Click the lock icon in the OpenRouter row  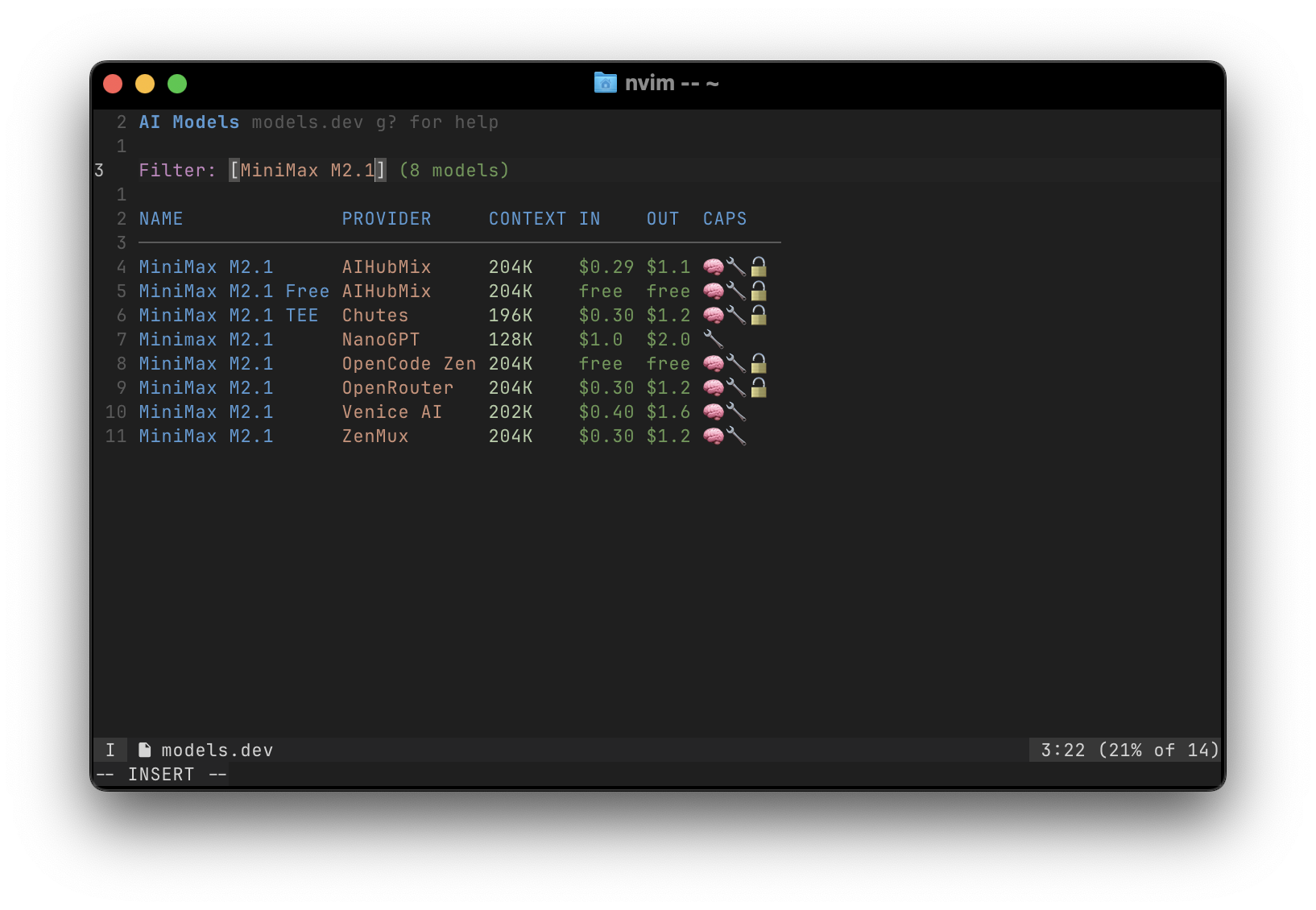pyautogui.click(x=759, y=387)
